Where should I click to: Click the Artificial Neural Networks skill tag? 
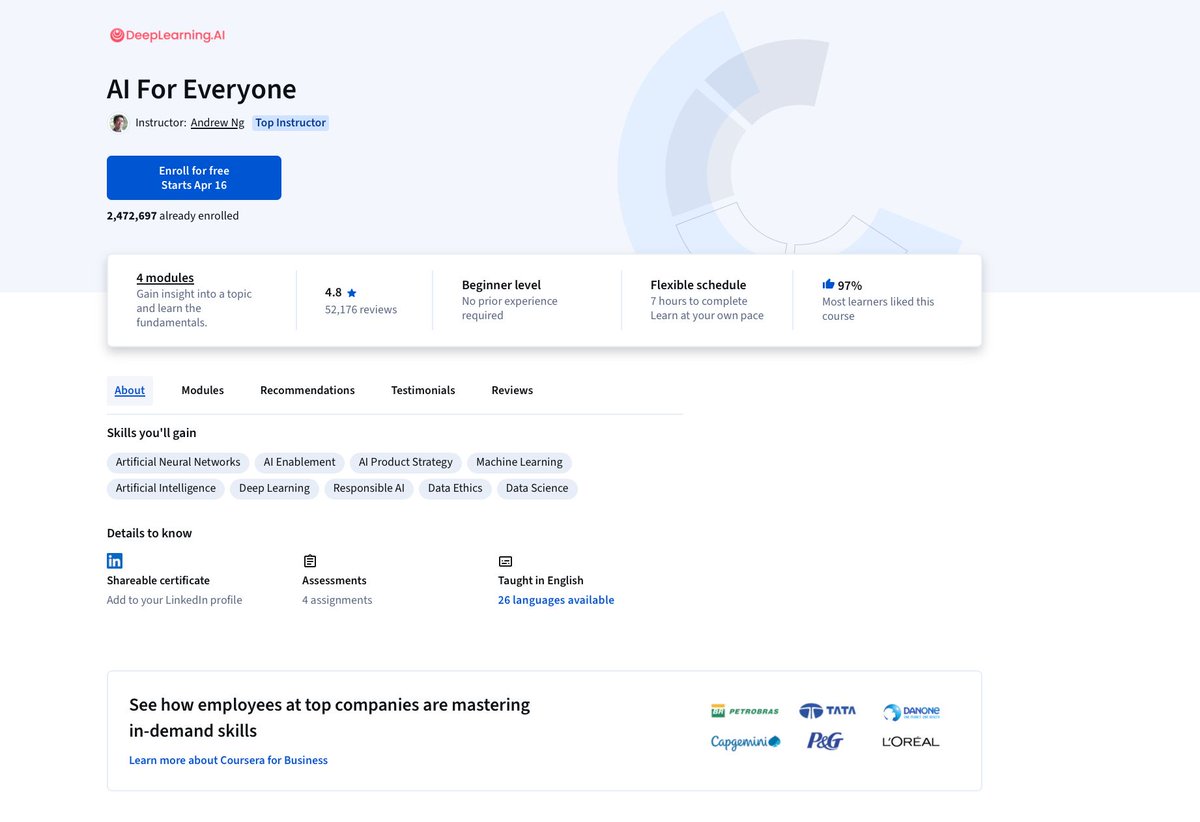pos(178,462)
